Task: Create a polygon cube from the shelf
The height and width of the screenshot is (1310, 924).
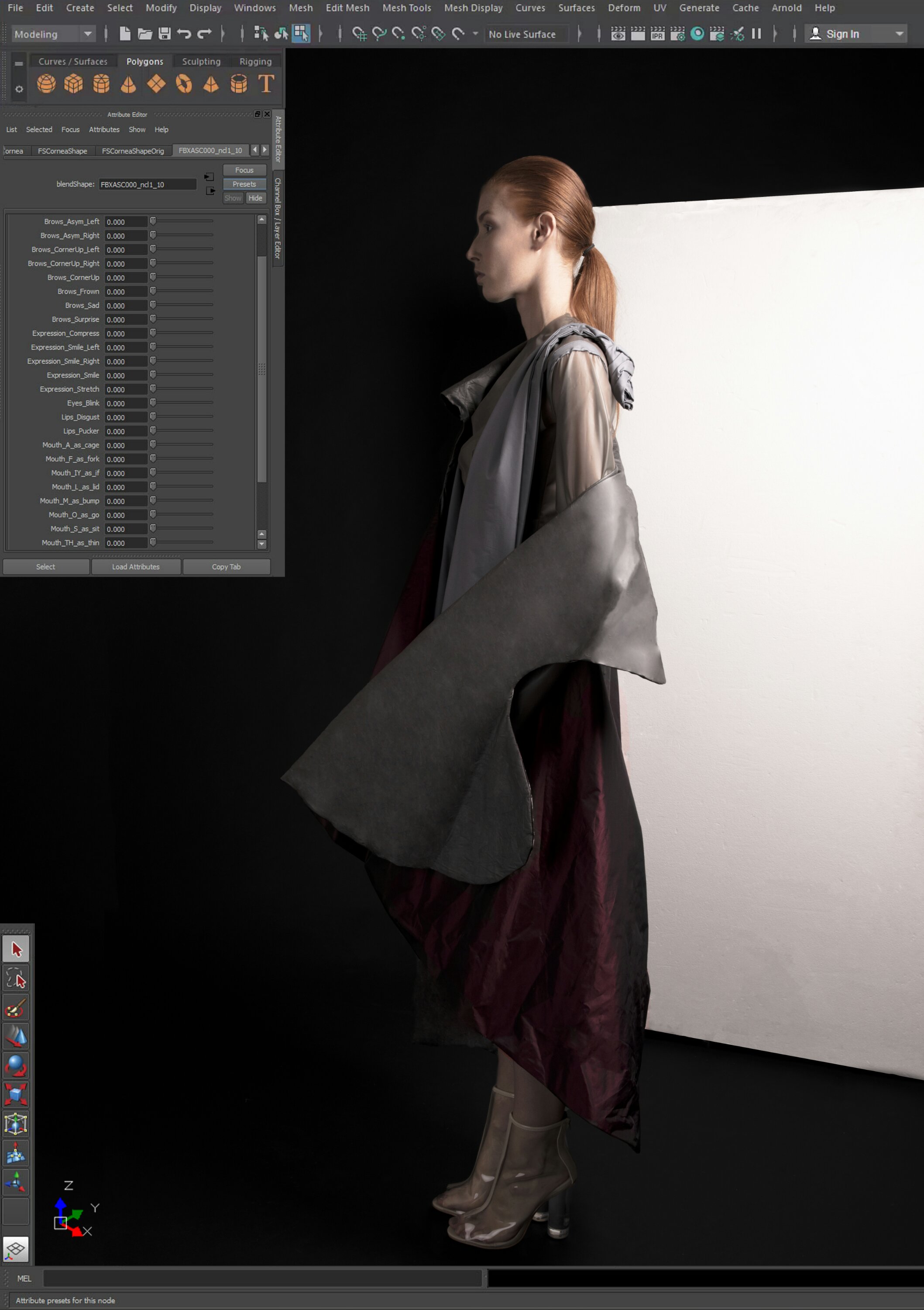Action: (74, 84)
